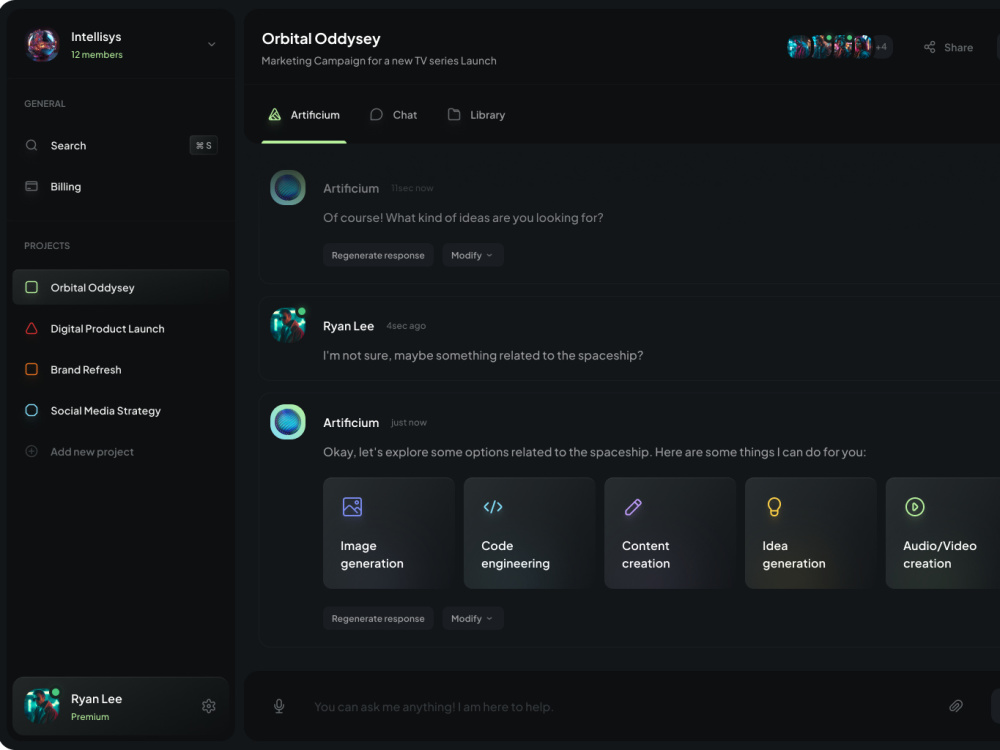Image resolution: width=1000 pixels, height=750 pixels.
Task: Click the Chat bubble icon
Action: [x=376, y=115]
